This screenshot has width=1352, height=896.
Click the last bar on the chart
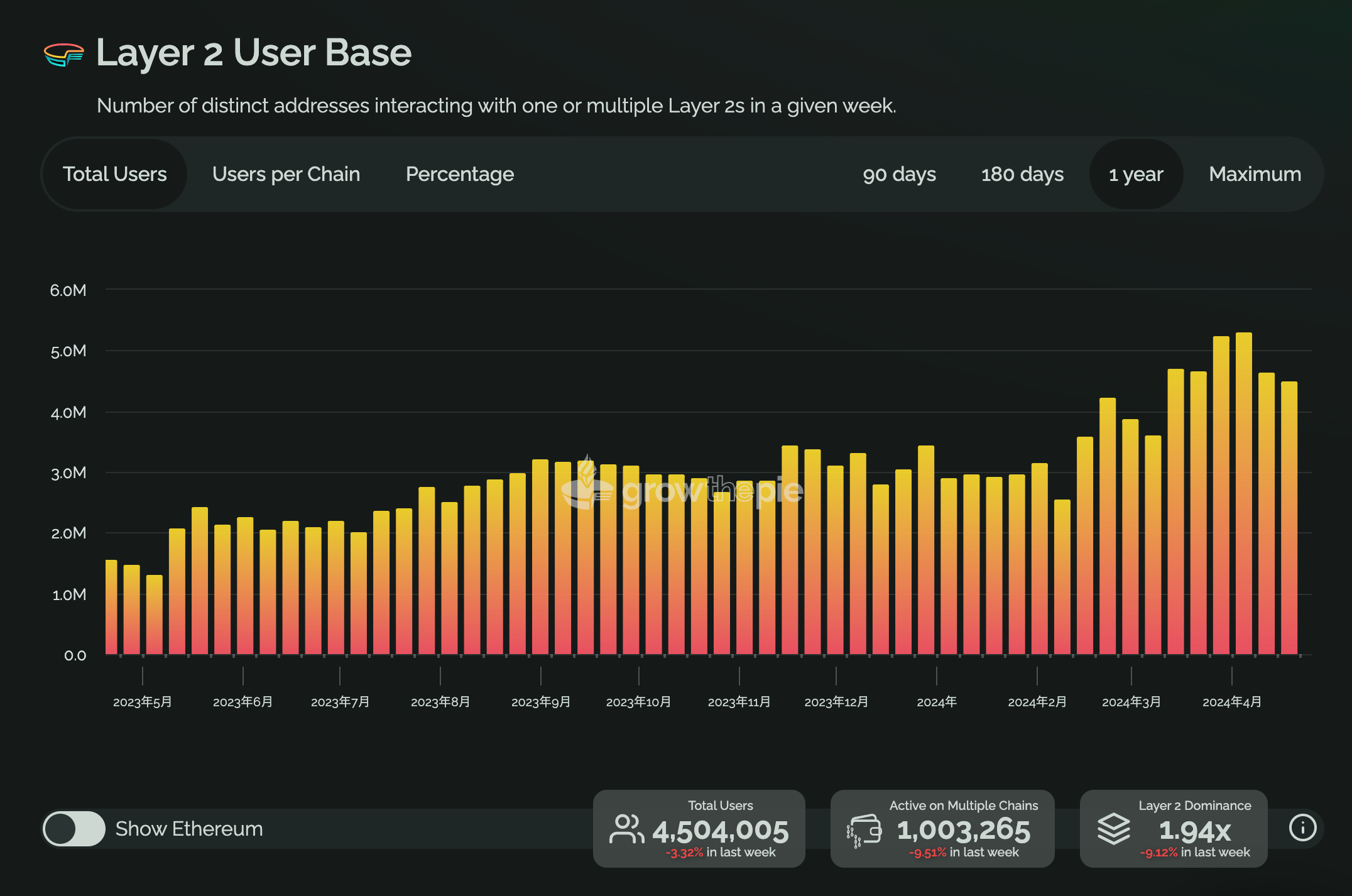pos(1289,518)
